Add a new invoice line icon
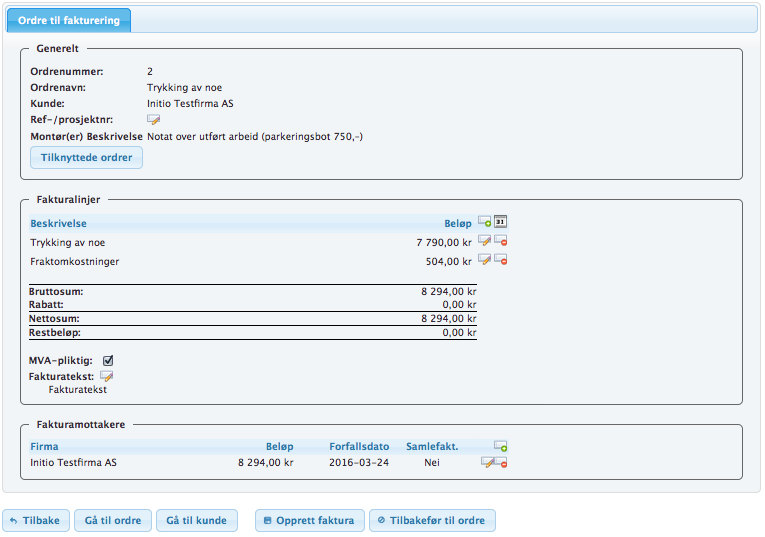Viewport: 765px width, 537px height. tap(484, 221)
